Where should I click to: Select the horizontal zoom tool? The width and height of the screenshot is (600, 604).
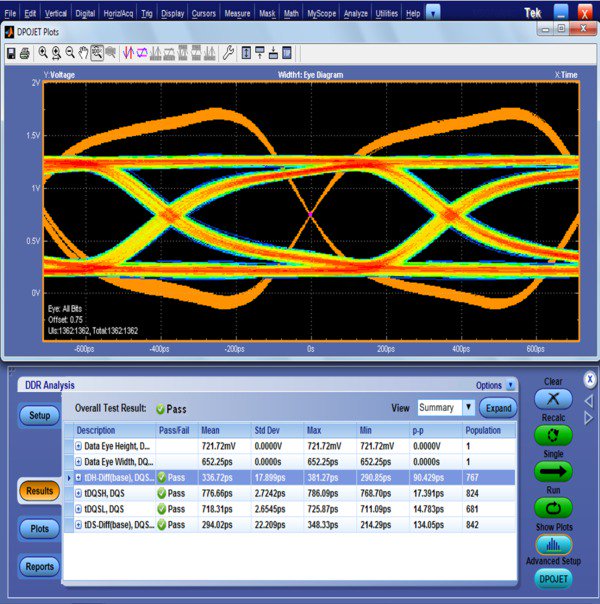(x=57, y=53)
